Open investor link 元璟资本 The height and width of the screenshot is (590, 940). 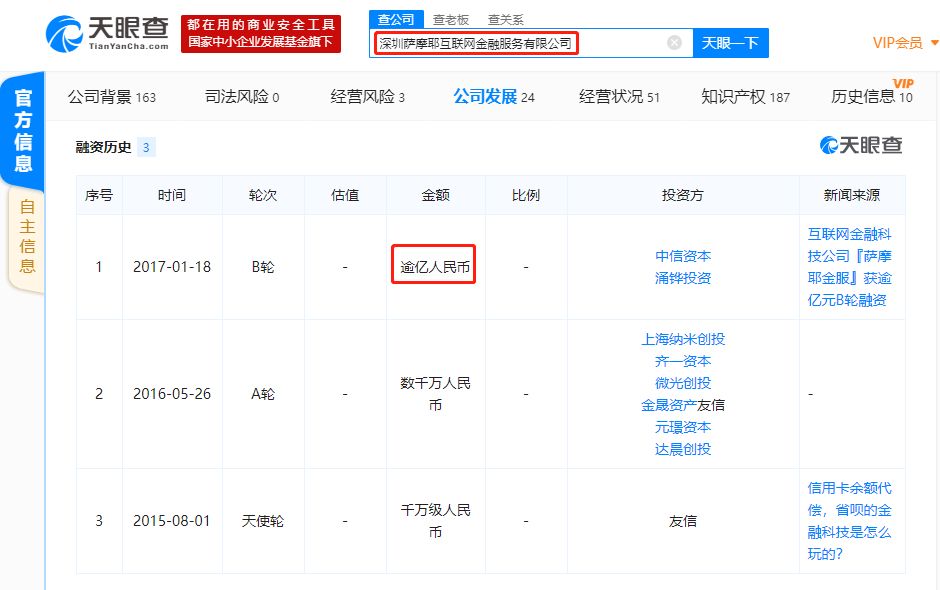coord(683,428)
